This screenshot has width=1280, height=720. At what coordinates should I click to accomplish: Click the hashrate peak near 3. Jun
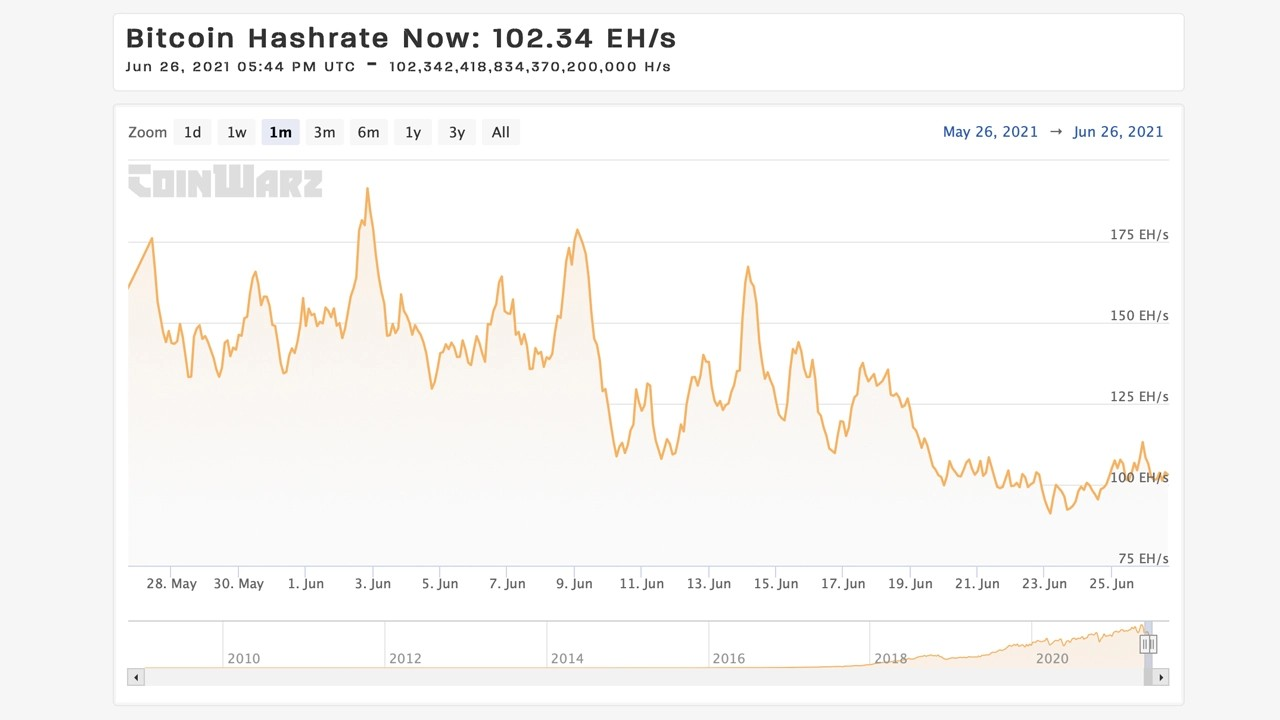[367, 188]
